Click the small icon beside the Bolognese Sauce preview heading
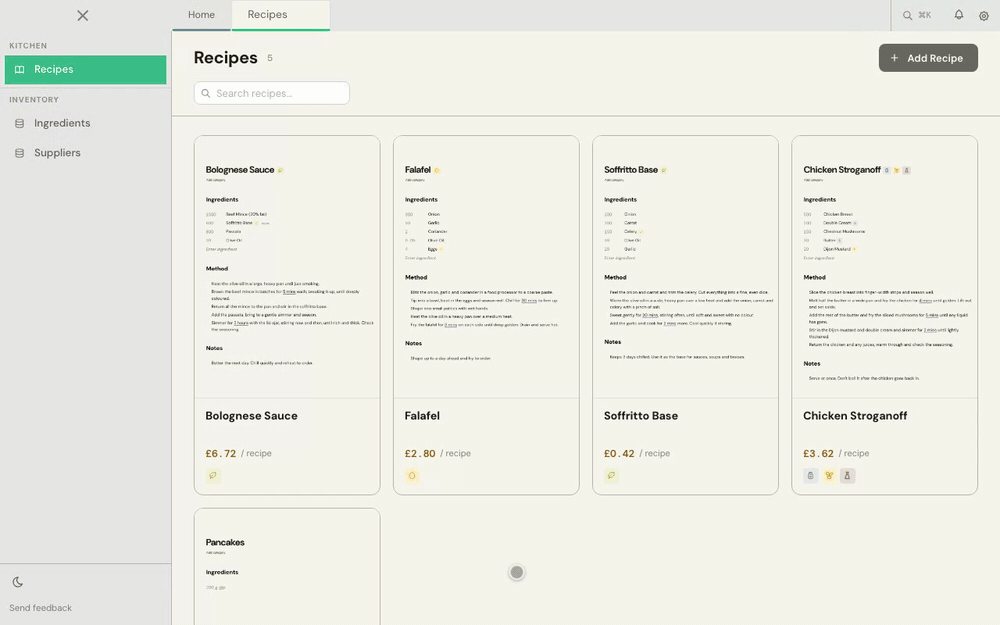 coord(281,170)
